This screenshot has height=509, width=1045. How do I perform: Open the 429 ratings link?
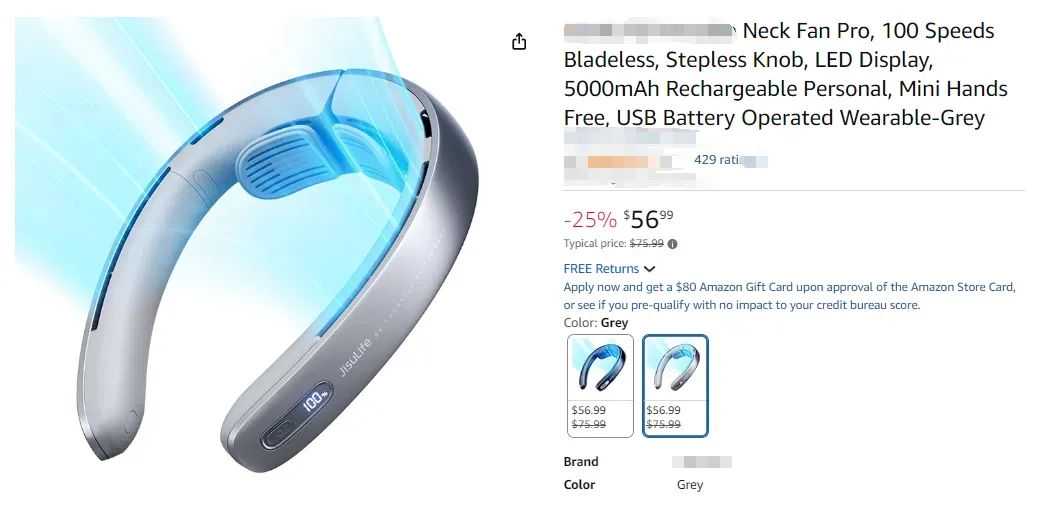(730, 160)
